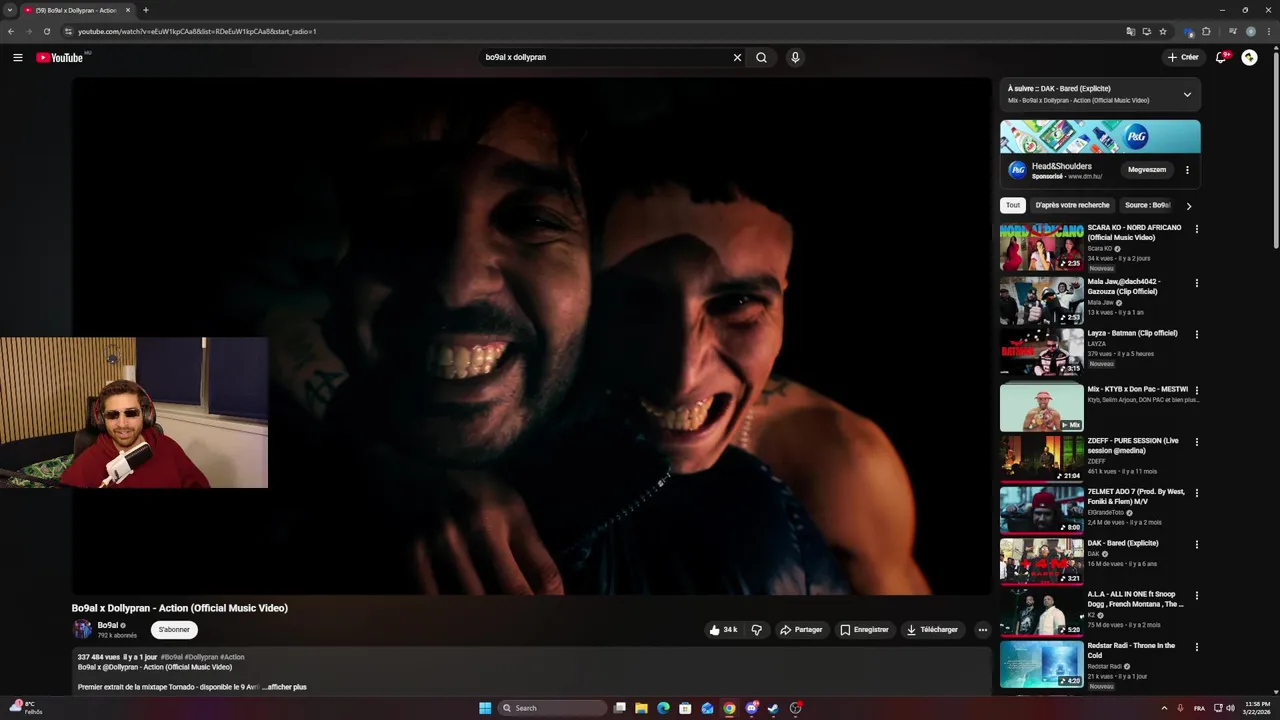Open YouTube notifications bell
The height and width of the screenshot is (720, 1280).
tap(1221, 58)
